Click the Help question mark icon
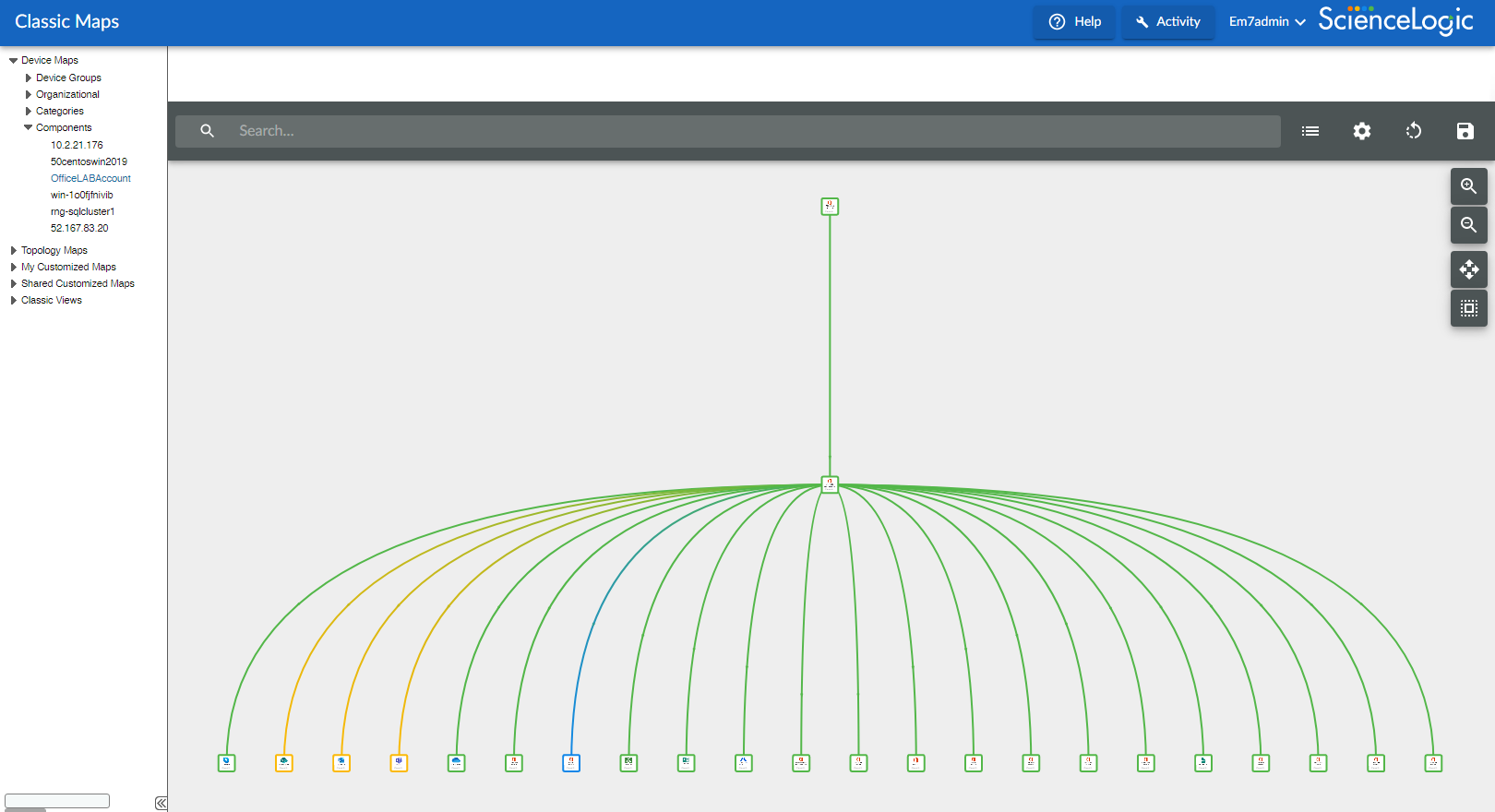1495x812 pixels. (x=1058, y=21)
